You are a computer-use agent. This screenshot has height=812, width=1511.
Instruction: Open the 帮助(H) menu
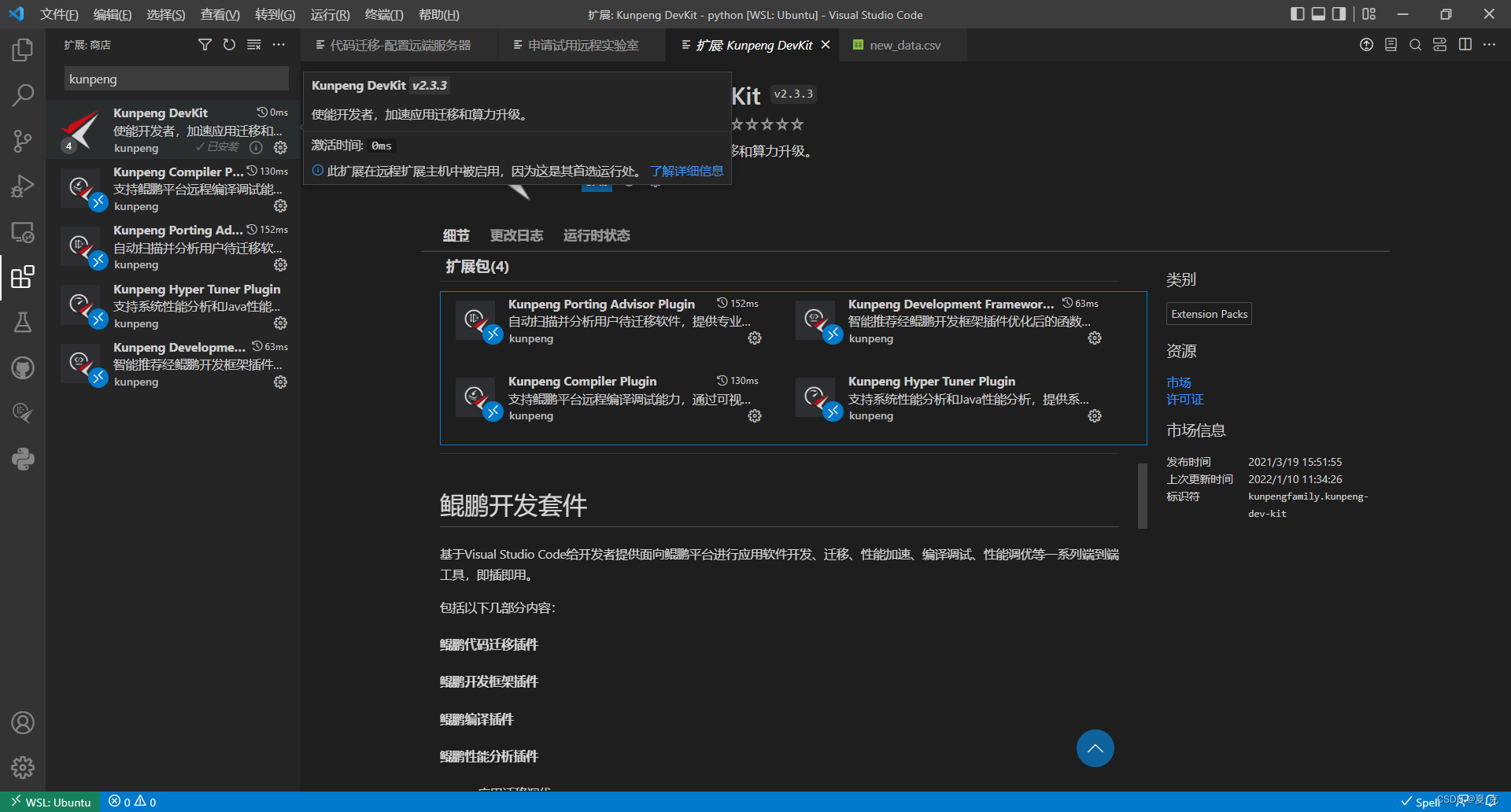coord(438,14)
